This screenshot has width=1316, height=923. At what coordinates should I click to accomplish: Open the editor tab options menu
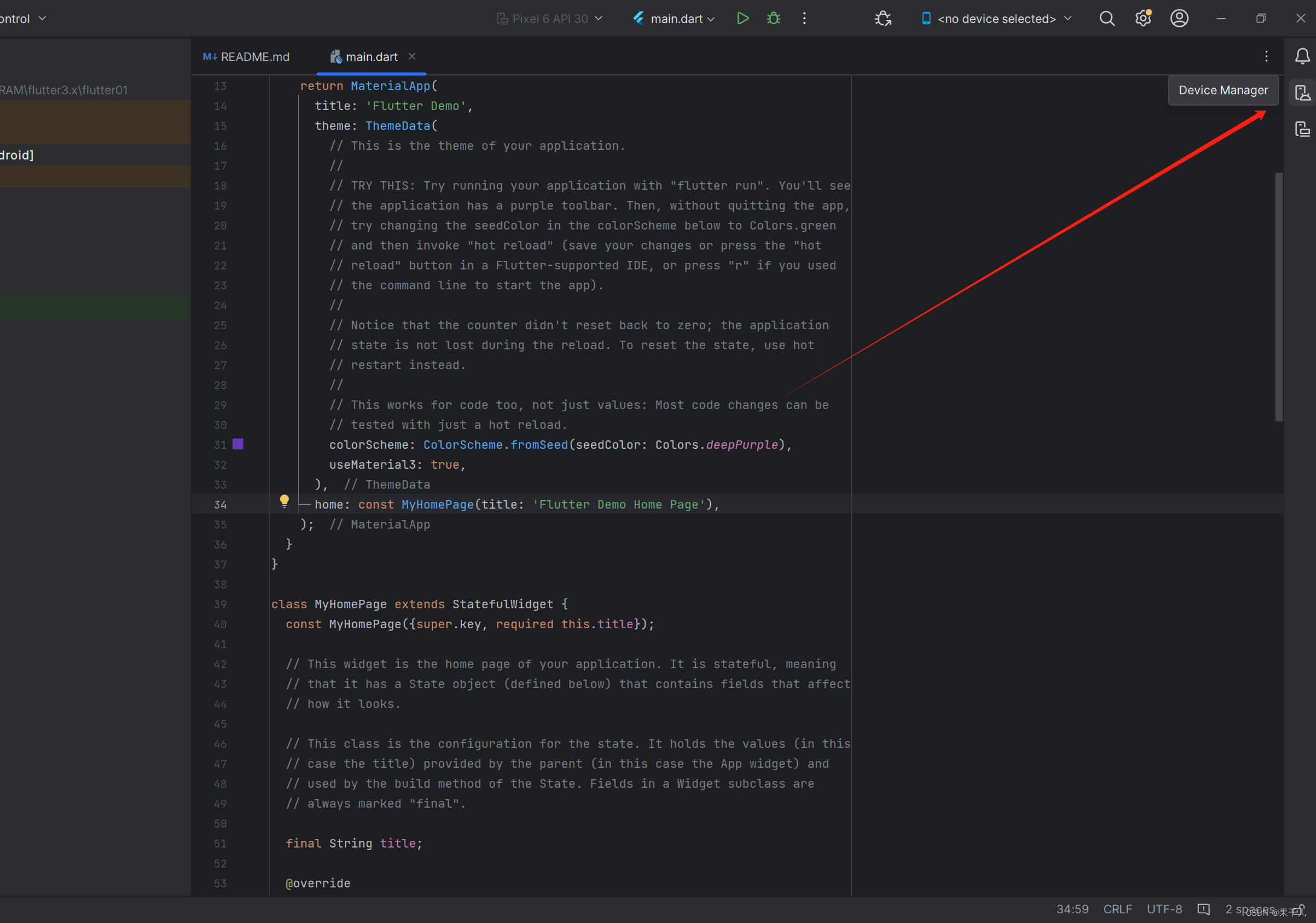click(x=1266, y=57)
